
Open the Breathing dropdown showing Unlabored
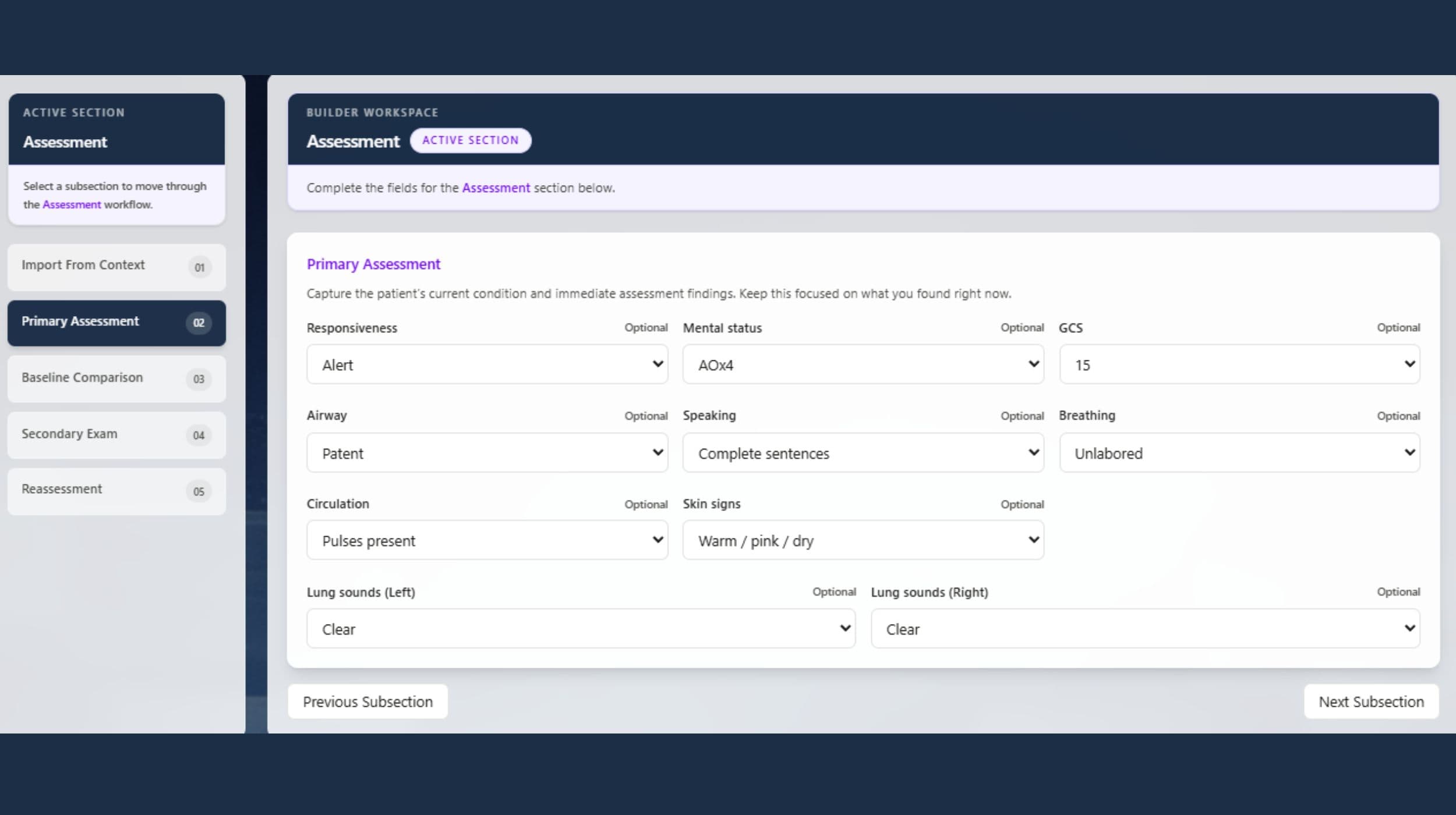click(x=1239, y=452)
